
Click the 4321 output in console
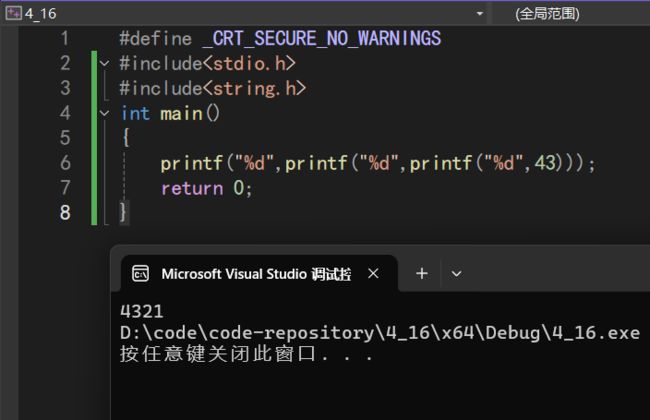pyautogui.click(x=142, y=311)
